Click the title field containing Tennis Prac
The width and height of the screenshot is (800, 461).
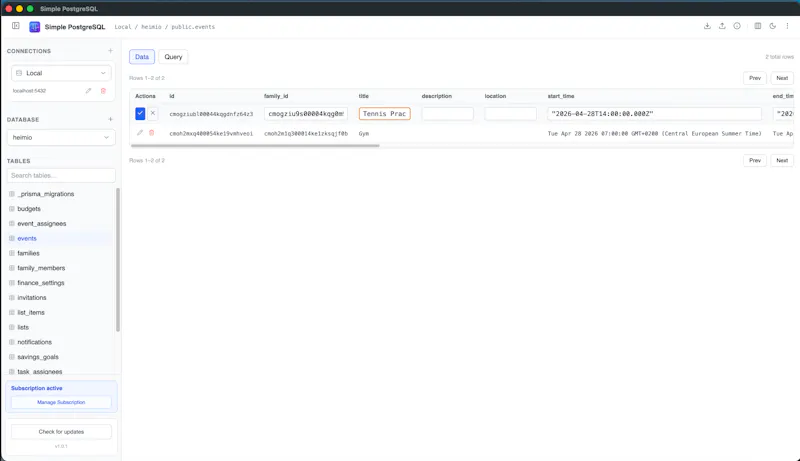coord(384,114)
